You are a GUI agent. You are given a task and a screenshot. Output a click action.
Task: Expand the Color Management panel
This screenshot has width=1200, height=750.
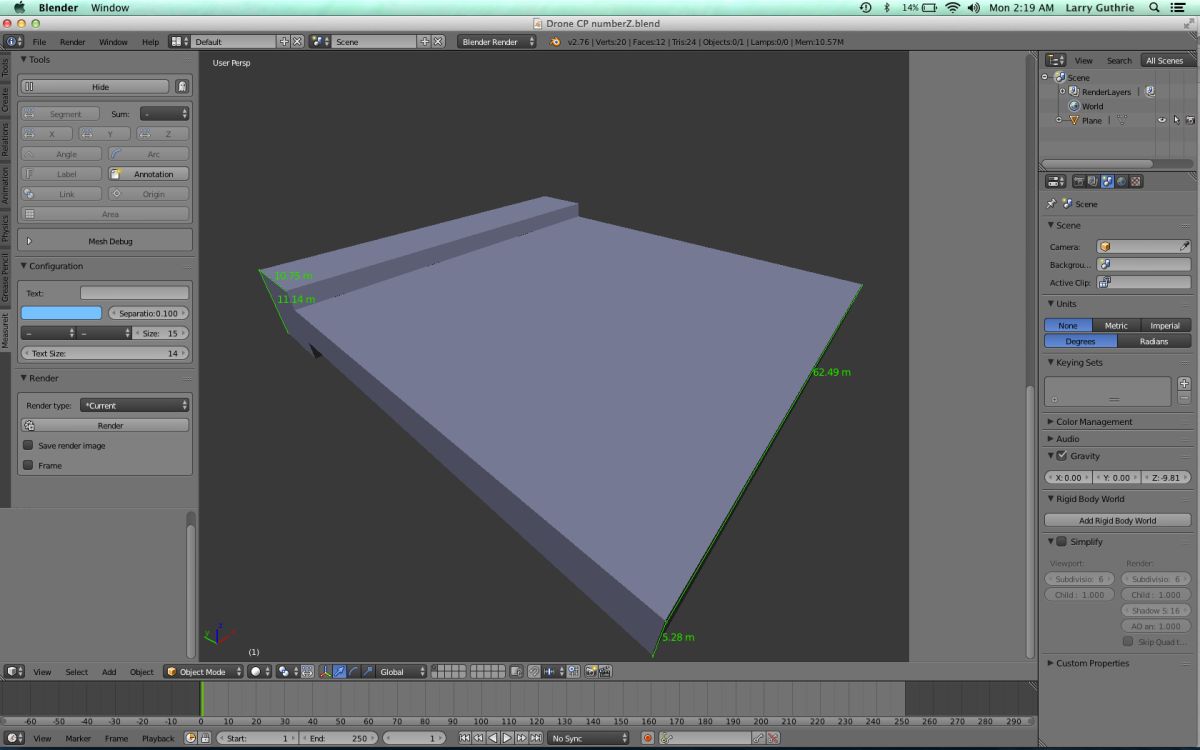[1094, 422]
